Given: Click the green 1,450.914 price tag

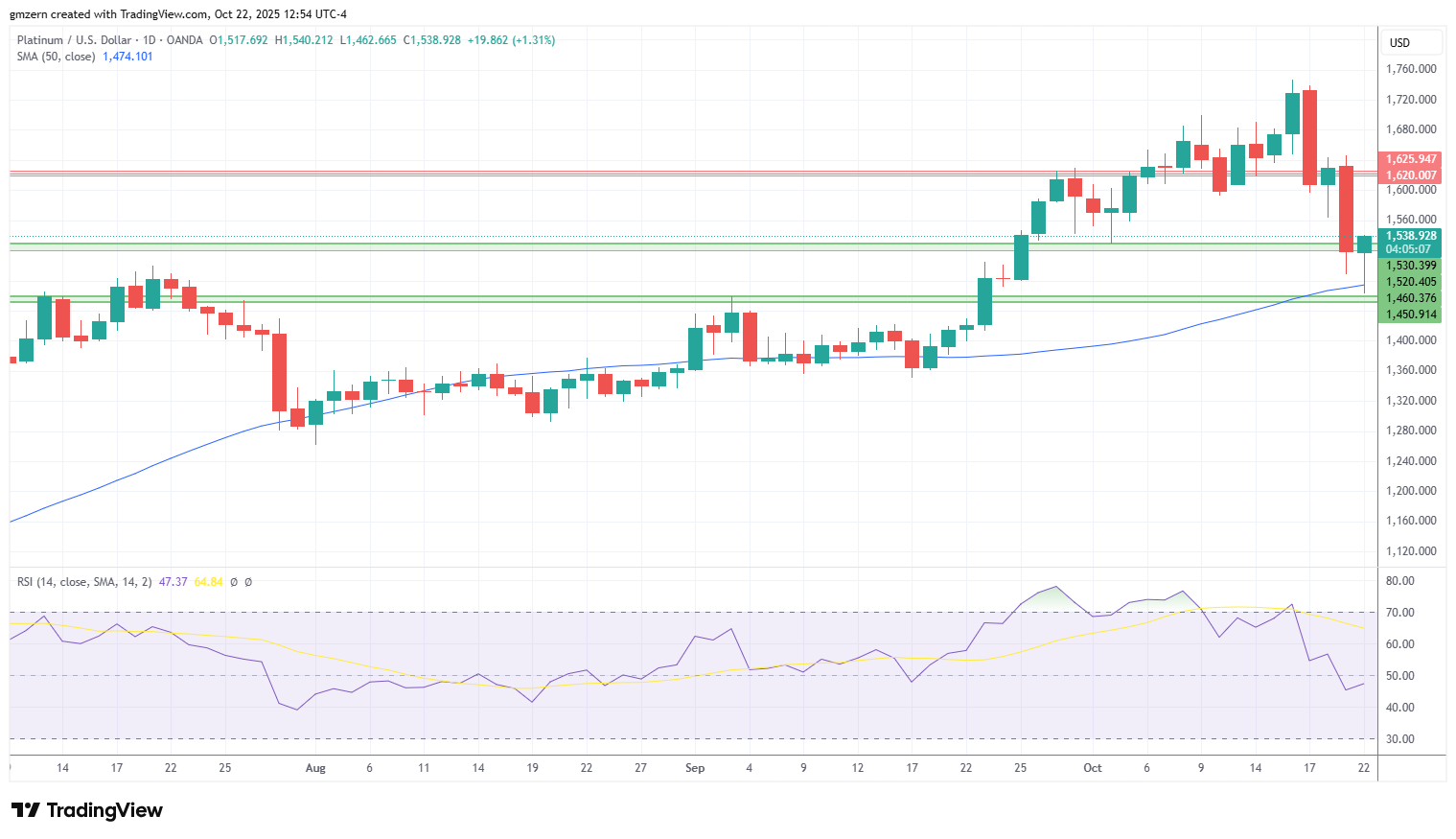Looking at the screenshot, I should click(x=1411, y=315).
